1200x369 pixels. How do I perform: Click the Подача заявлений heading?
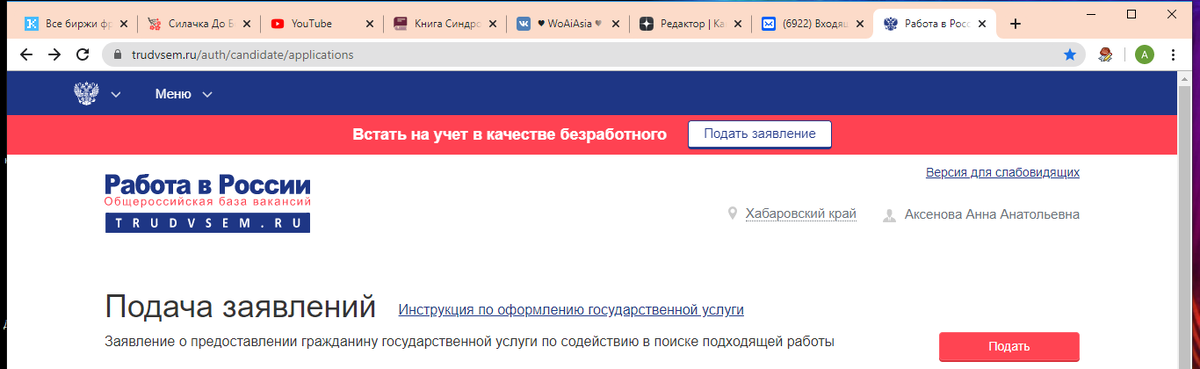(240, 306)
